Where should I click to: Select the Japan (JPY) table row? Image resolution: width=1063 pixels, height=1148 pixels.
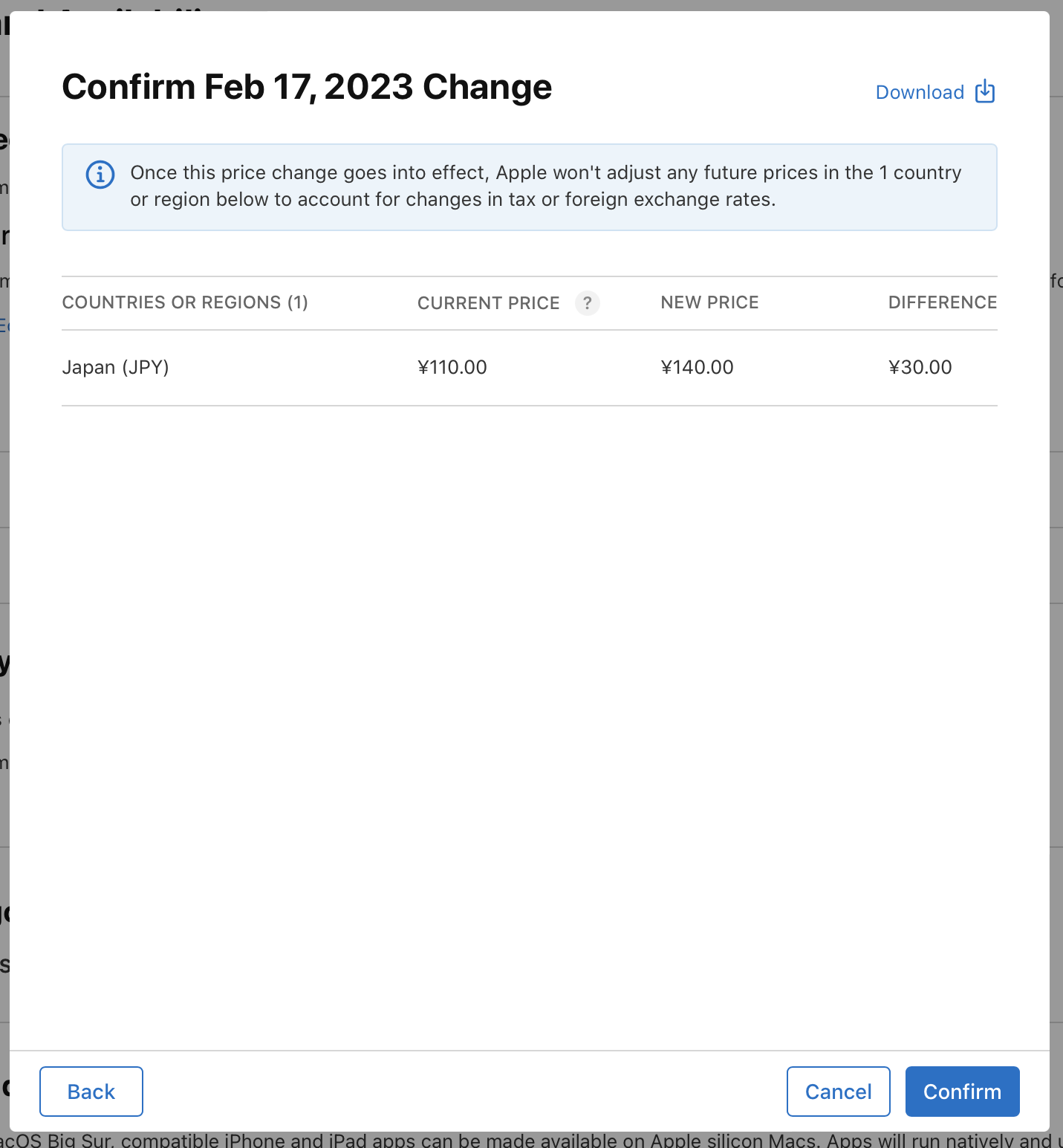coord(520,367)
